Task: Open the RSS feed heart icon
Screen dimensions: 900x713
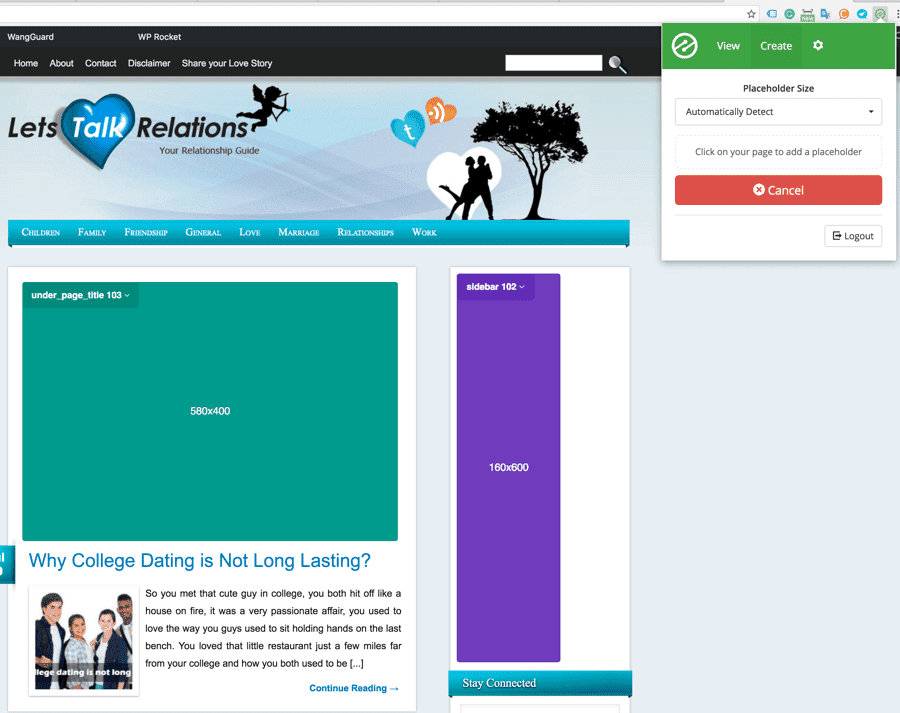Action: click(440, 111)
